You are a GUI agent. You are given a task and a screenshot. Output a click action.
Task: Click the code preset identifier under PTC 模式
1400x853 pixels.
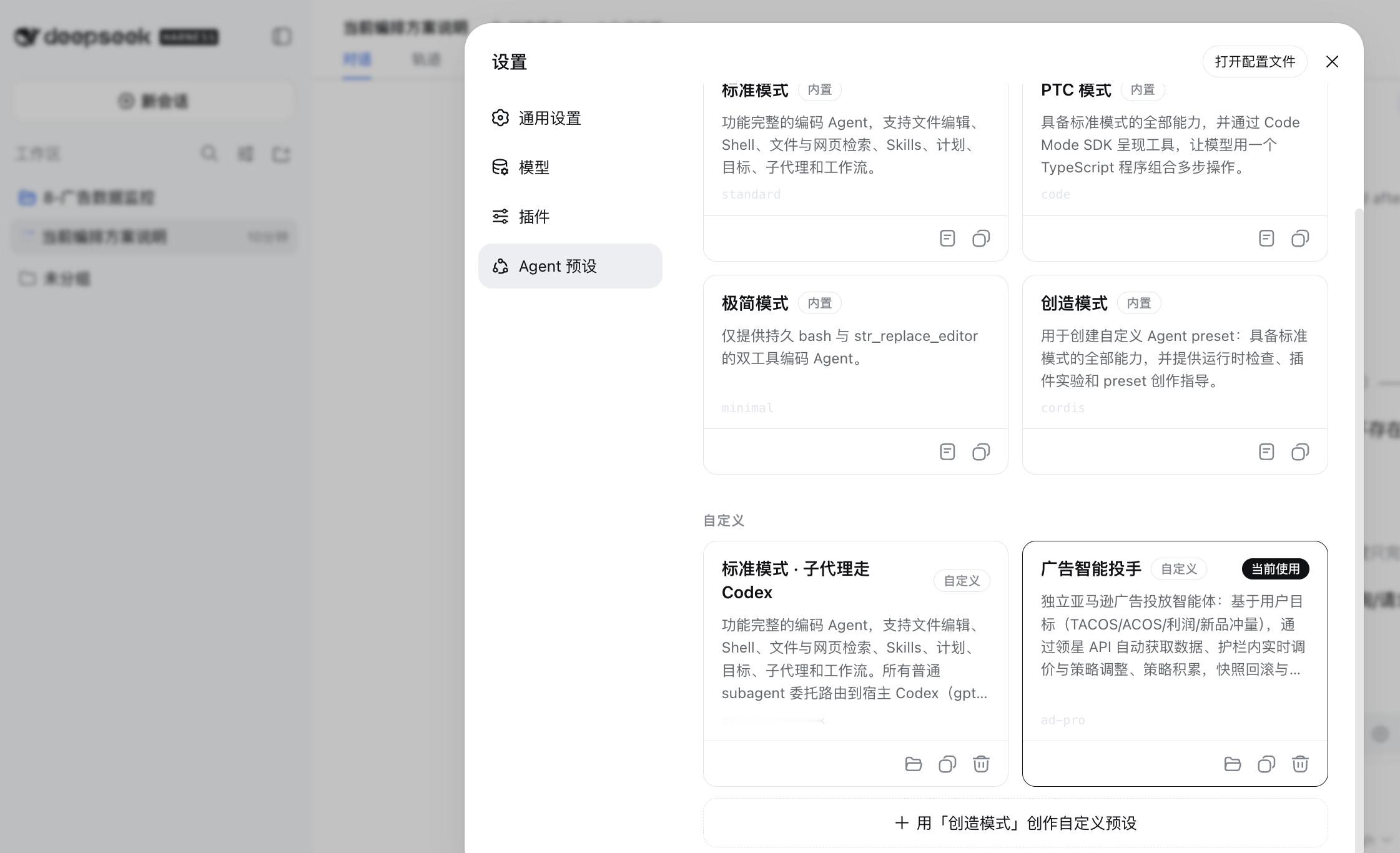[x=1055, y=194]
